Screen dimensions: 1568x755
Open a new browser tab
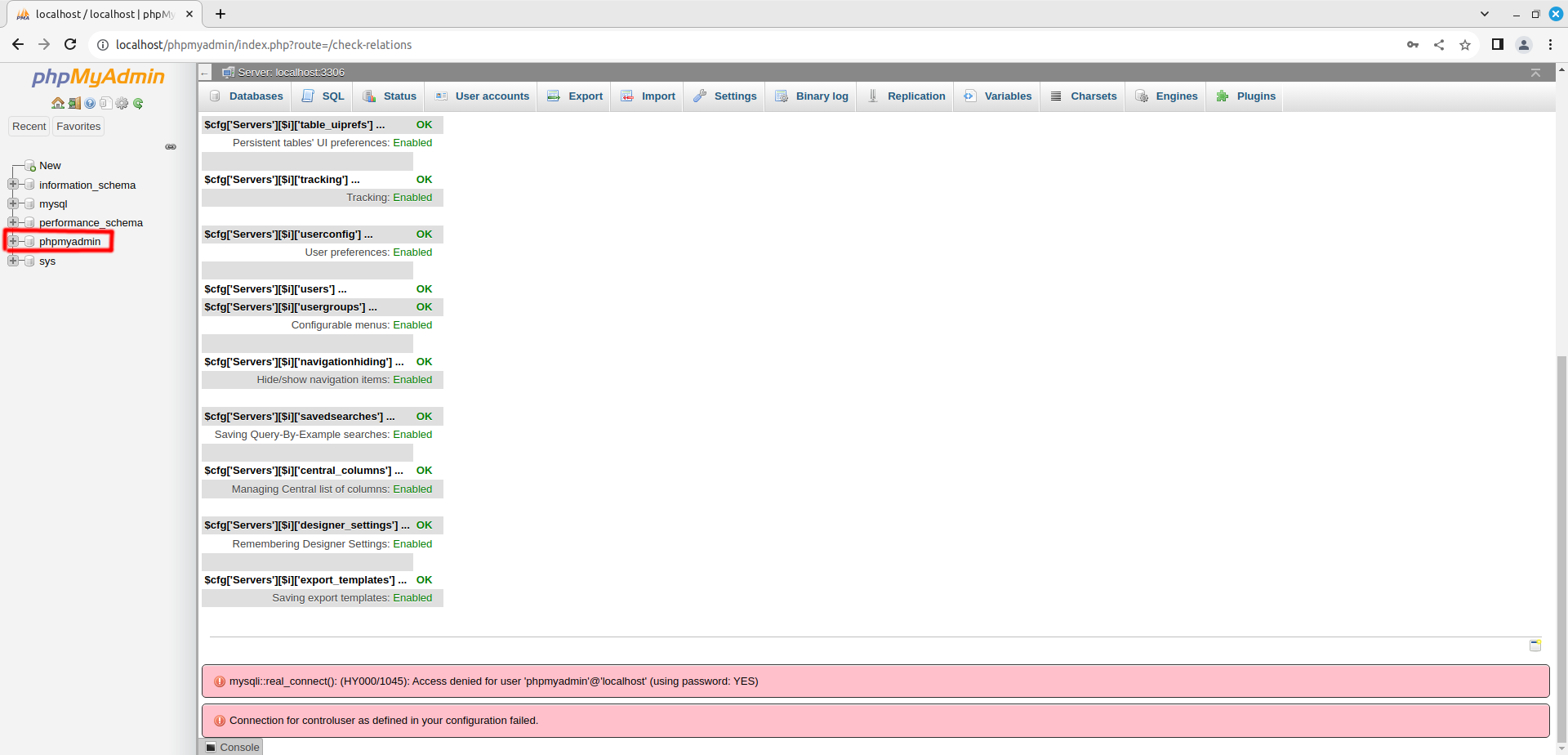tap(220, 14)
